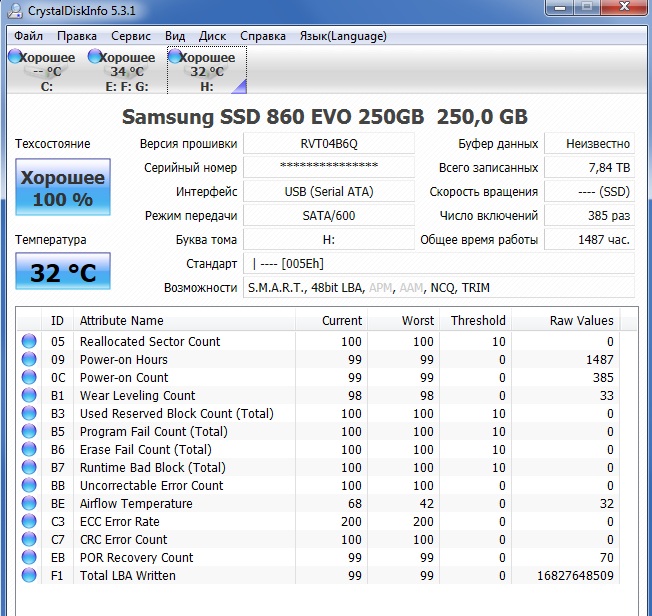Click the Буфер данных value Неизвестно
This screenshot has height=616, width=652.
(x=589, y=144)
